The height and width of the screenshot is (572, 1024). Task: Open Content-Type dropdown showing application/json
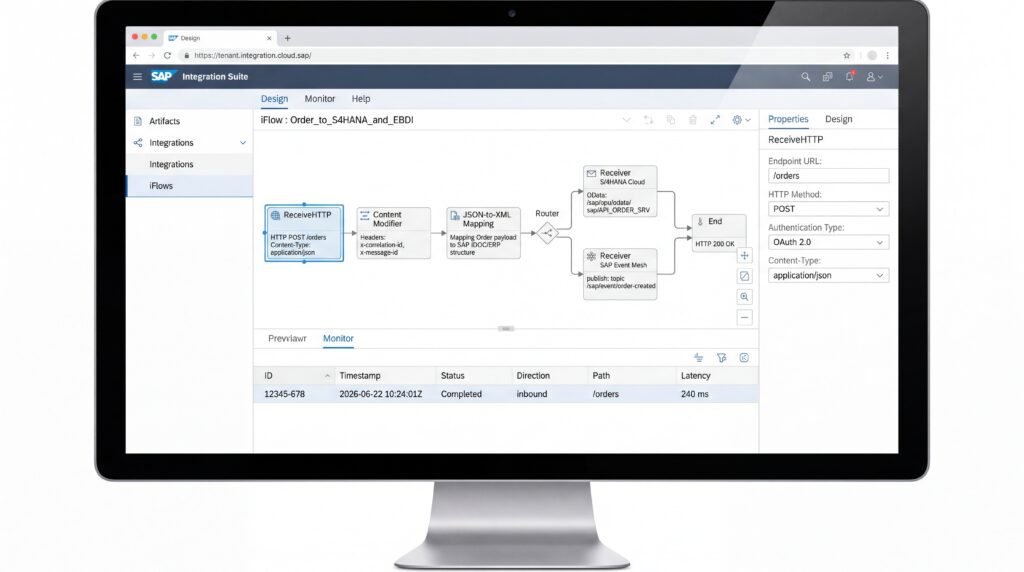tap(828, 276)
